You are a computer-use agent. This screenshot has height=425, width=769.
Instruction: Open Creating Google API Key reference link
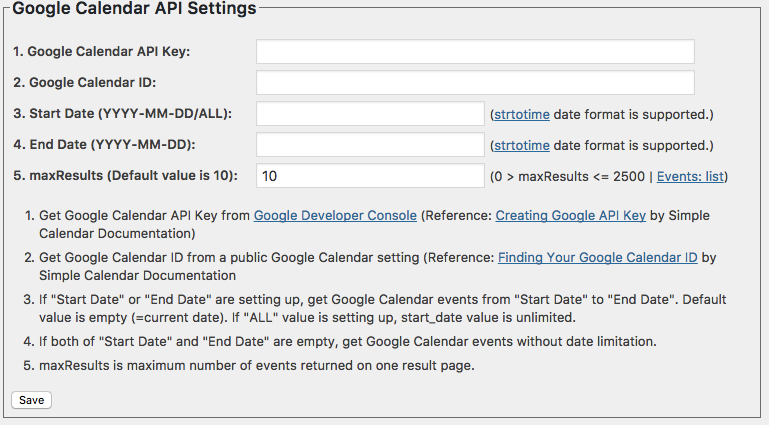point(570,215)
